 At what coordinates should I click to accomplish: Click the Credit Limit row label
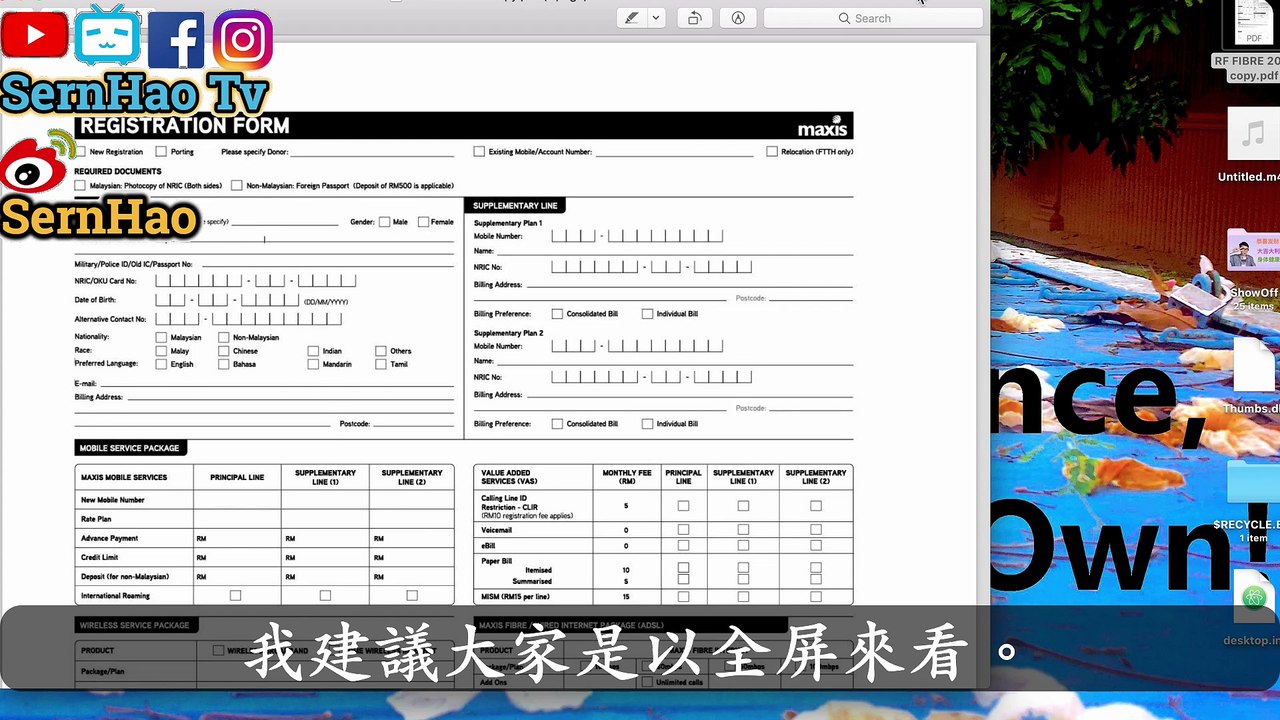coord(100,557)
